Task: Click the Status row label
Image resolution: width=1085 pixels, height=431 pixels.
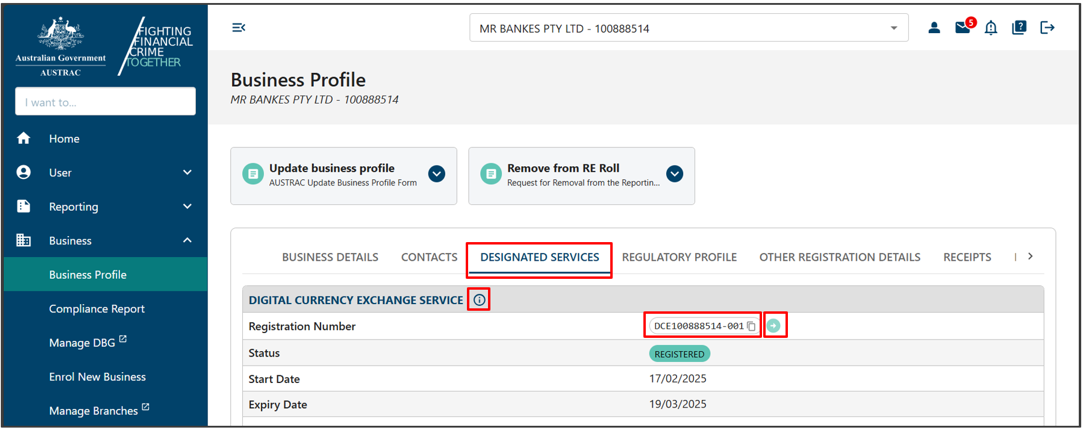Action: tap(264, 353)
